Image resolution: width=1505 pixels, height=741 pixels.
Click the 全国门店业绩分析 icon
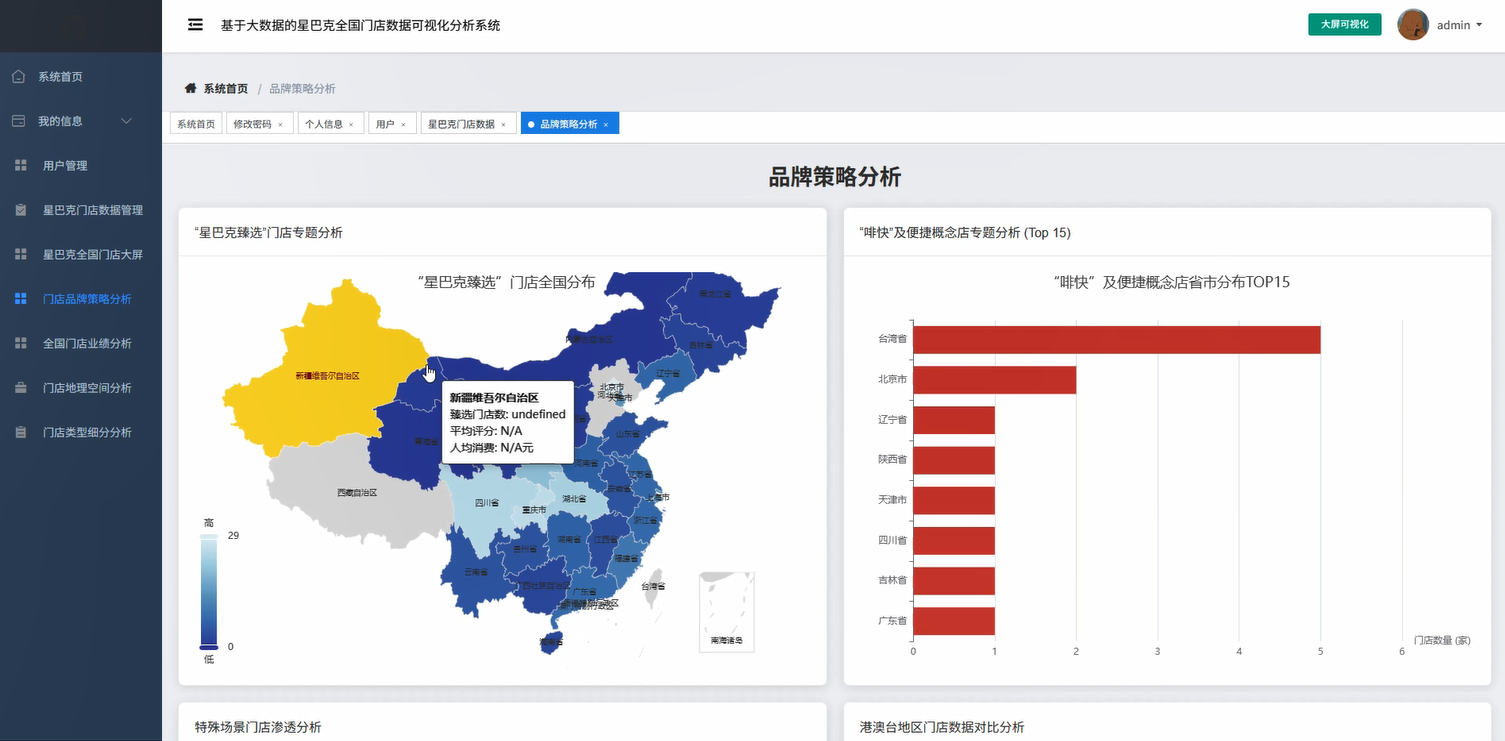tap(21, 342)
